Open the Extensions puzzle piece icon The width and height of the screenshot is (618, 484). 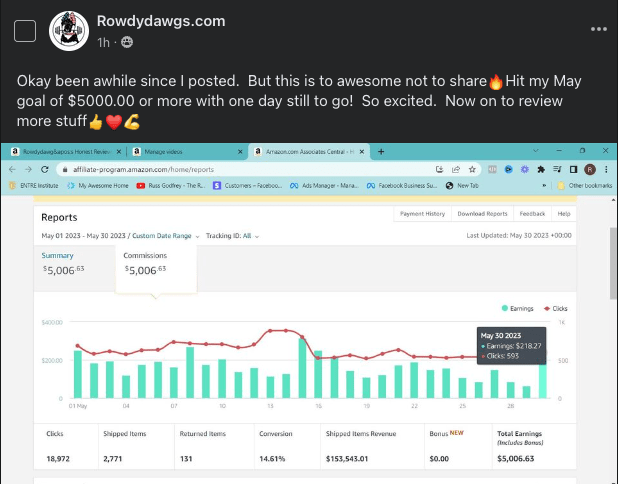[x=541, y=169]
